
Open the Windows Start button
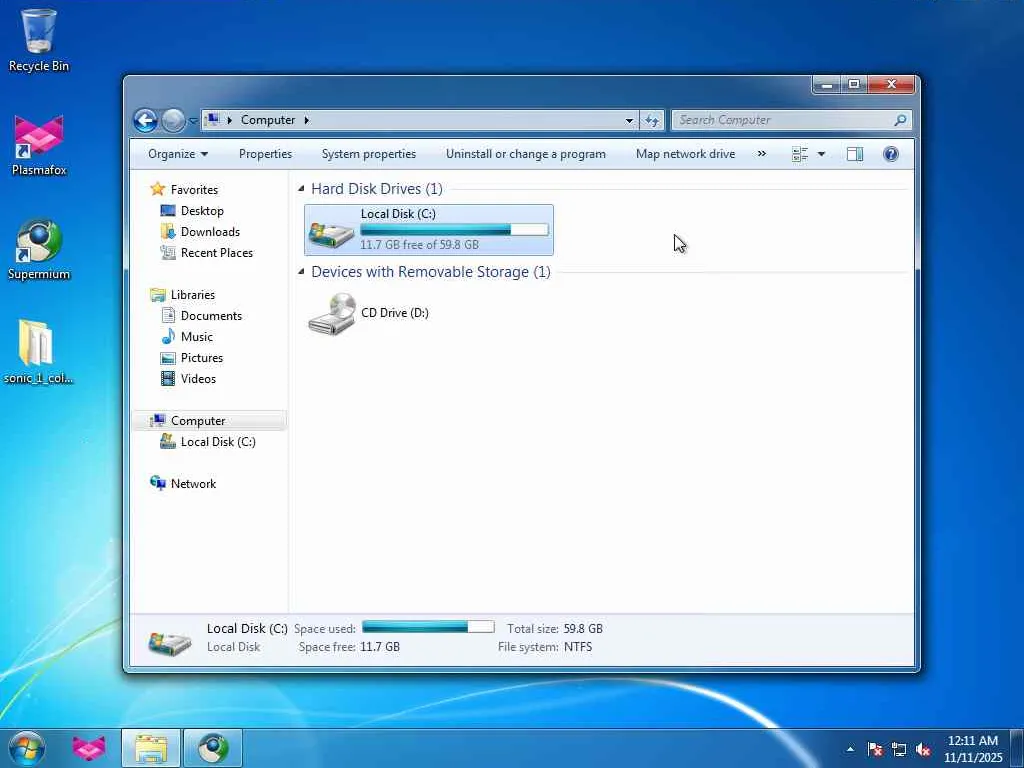(27, 748)
